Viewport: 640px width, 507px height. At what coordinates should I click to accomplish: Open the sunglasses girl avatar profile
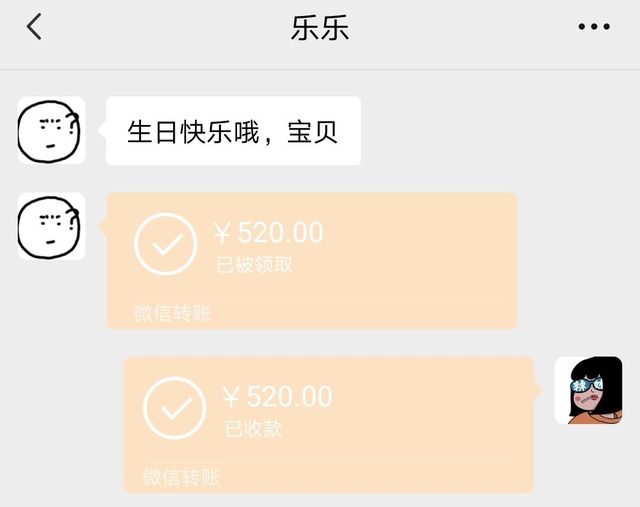(x=588, y=390)
